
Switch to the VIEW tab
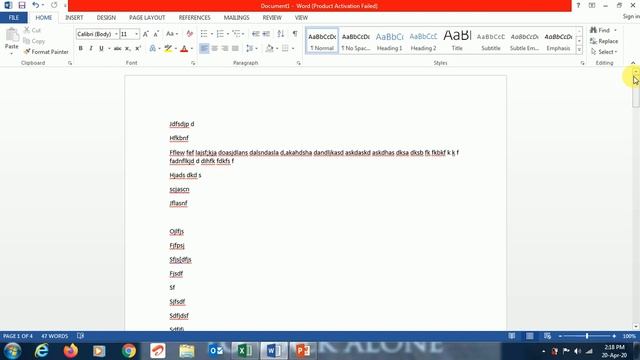pos(301,18)
